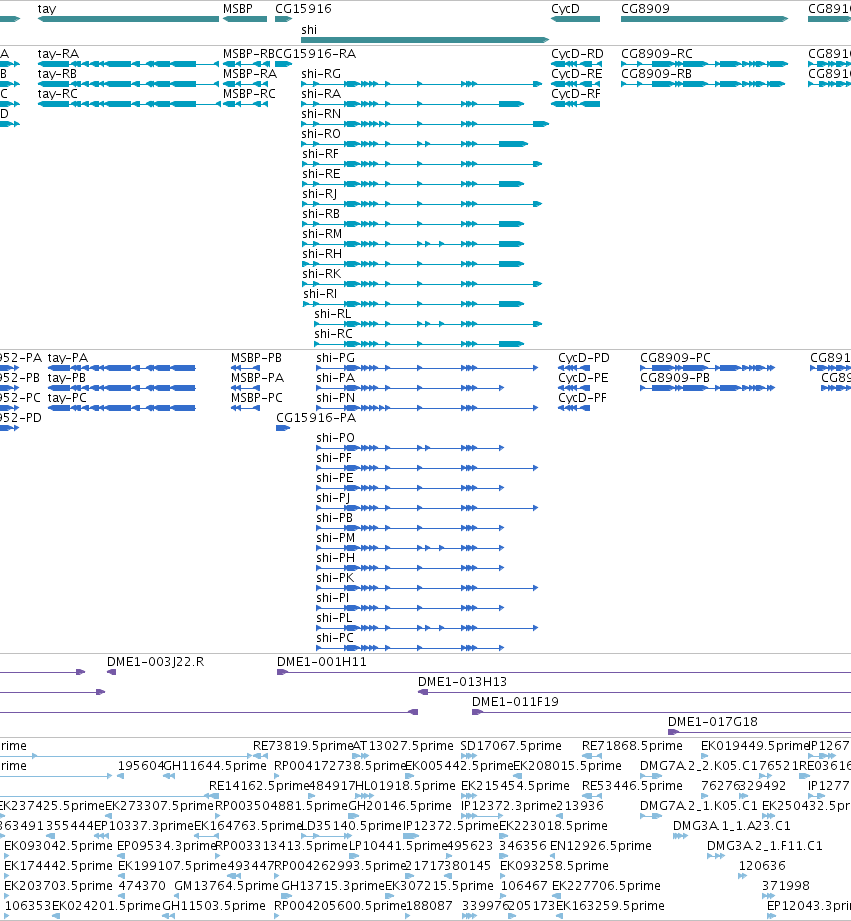Click the shi-RN transcript label
This screenshot has width=851, height=921.
(x=321, y=114)
